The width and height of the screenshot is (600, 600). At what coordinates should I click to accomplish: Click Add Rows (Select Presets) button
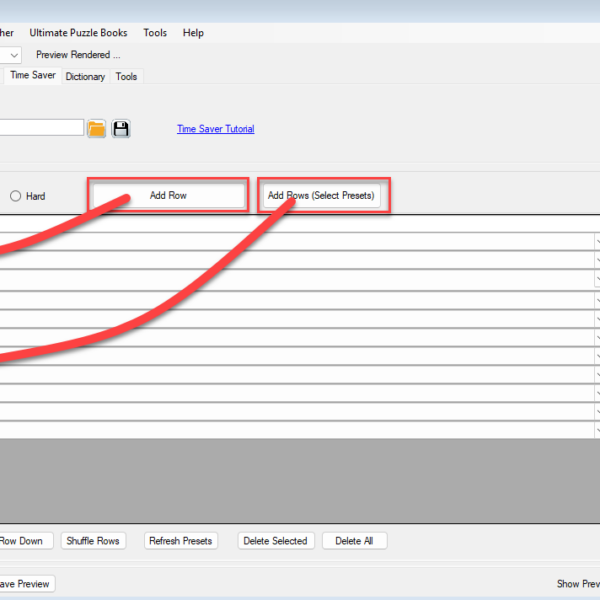321,196
